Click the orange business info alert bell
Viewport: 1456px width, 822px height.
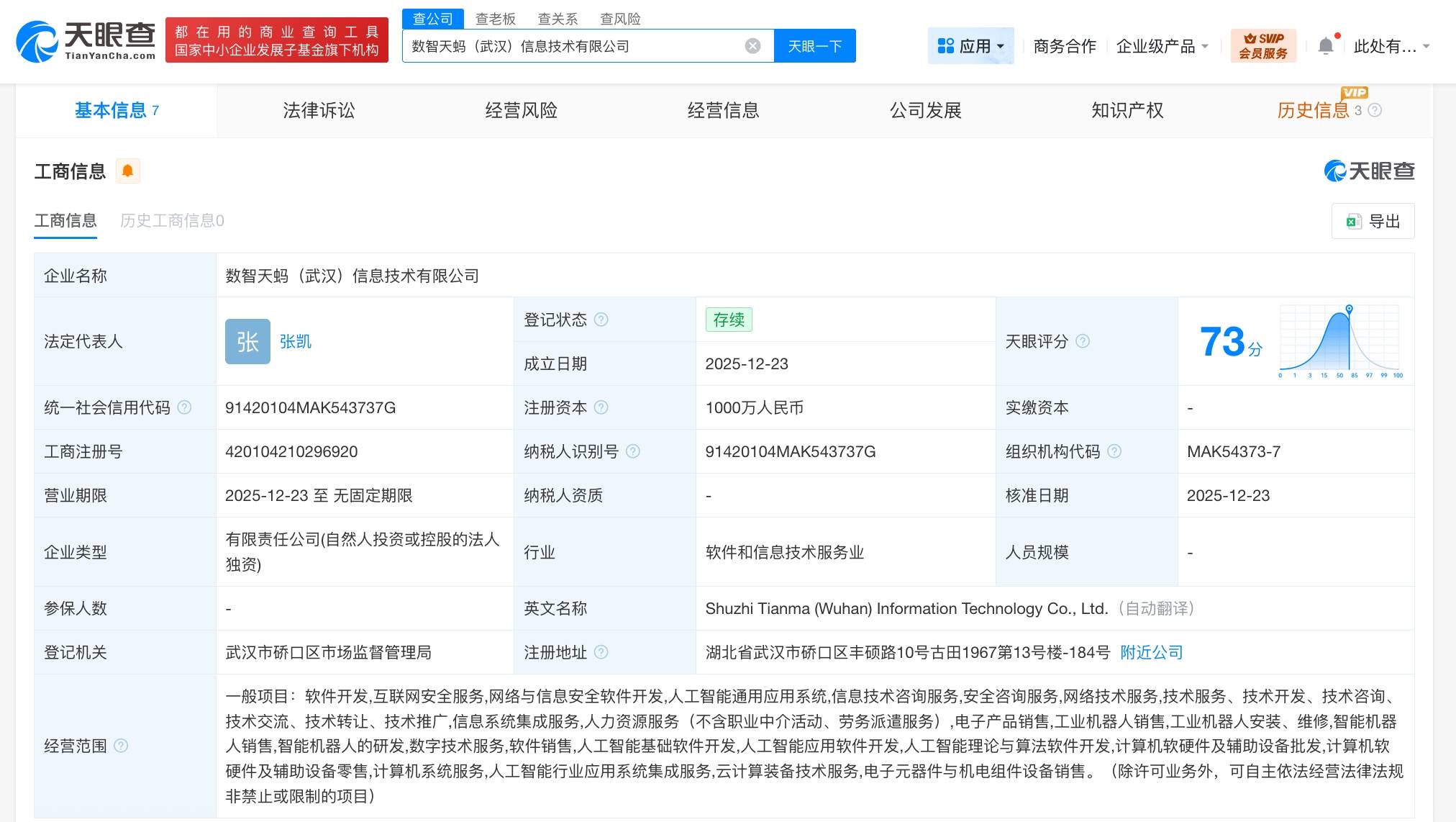click(127, 171)
